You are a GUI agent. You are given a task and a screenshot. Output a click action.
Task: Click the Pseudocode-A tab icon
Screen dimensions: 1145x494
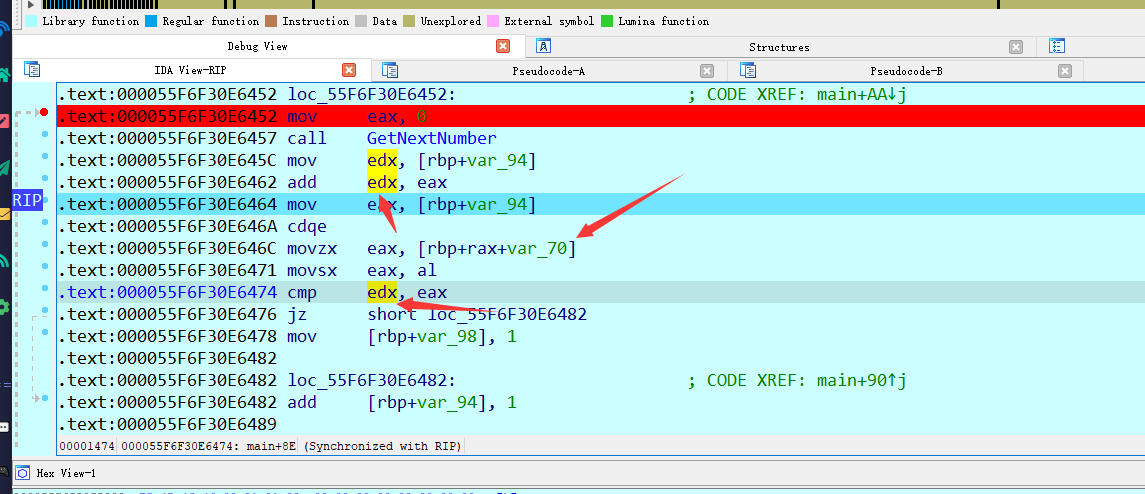pyautogui.click(x=390, y=70)
